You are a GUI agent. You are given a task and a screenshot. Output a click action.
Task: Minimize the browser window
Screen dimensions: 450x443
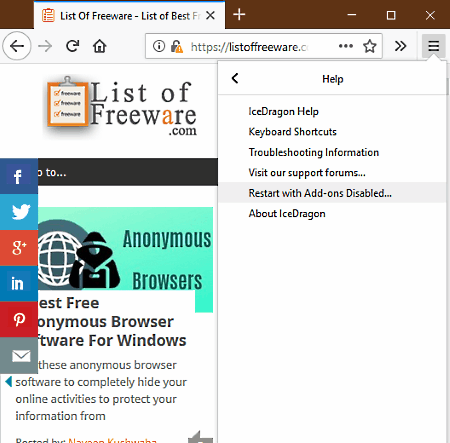pyautogui.click(x=352, y=15)
